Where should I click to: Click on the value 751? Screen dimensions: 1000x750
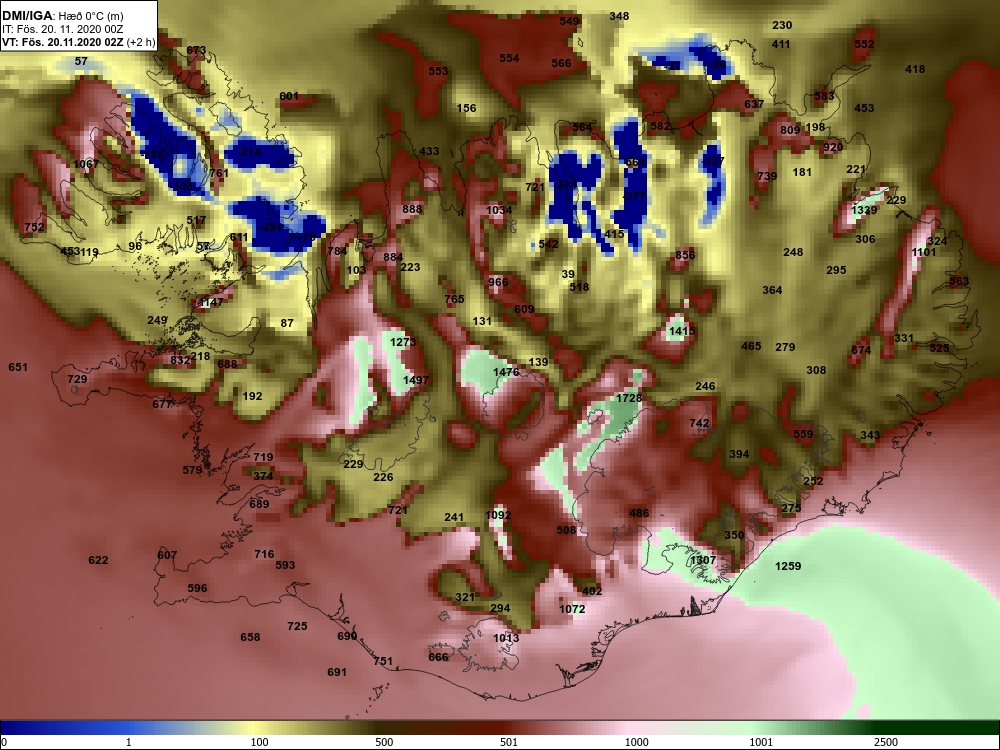(x=383, y=661)
